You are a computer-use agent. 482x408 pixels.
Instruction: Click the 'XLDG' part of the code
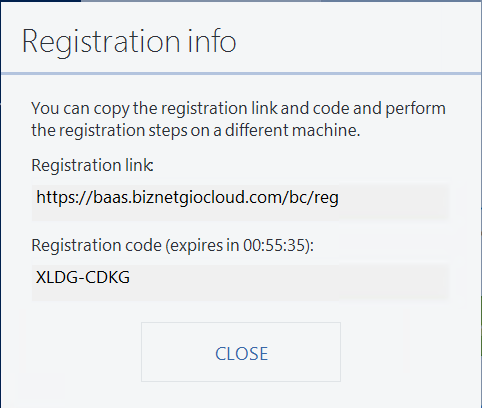(x=56, y=277)
